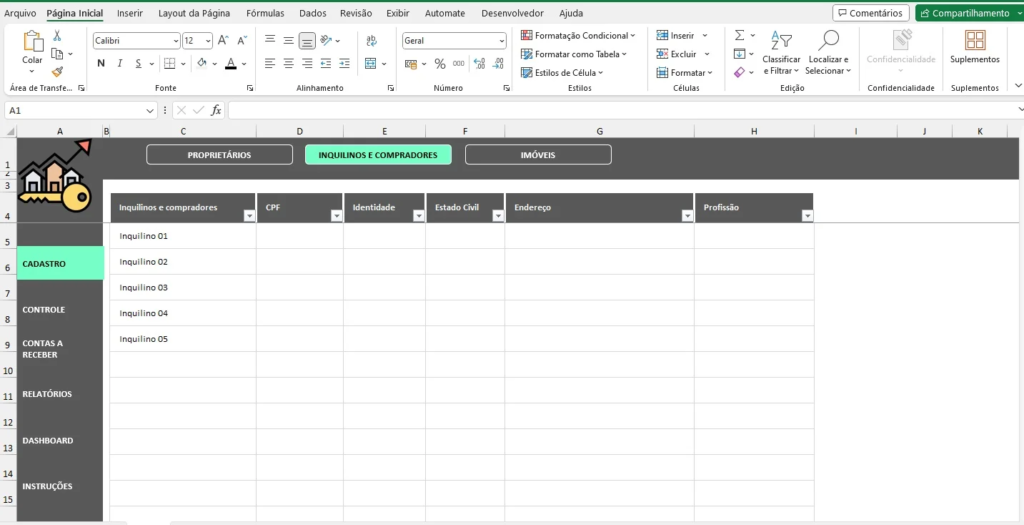Toggle center horizontal text alignment
The image size is (1024, 525).
coord(289,63)
